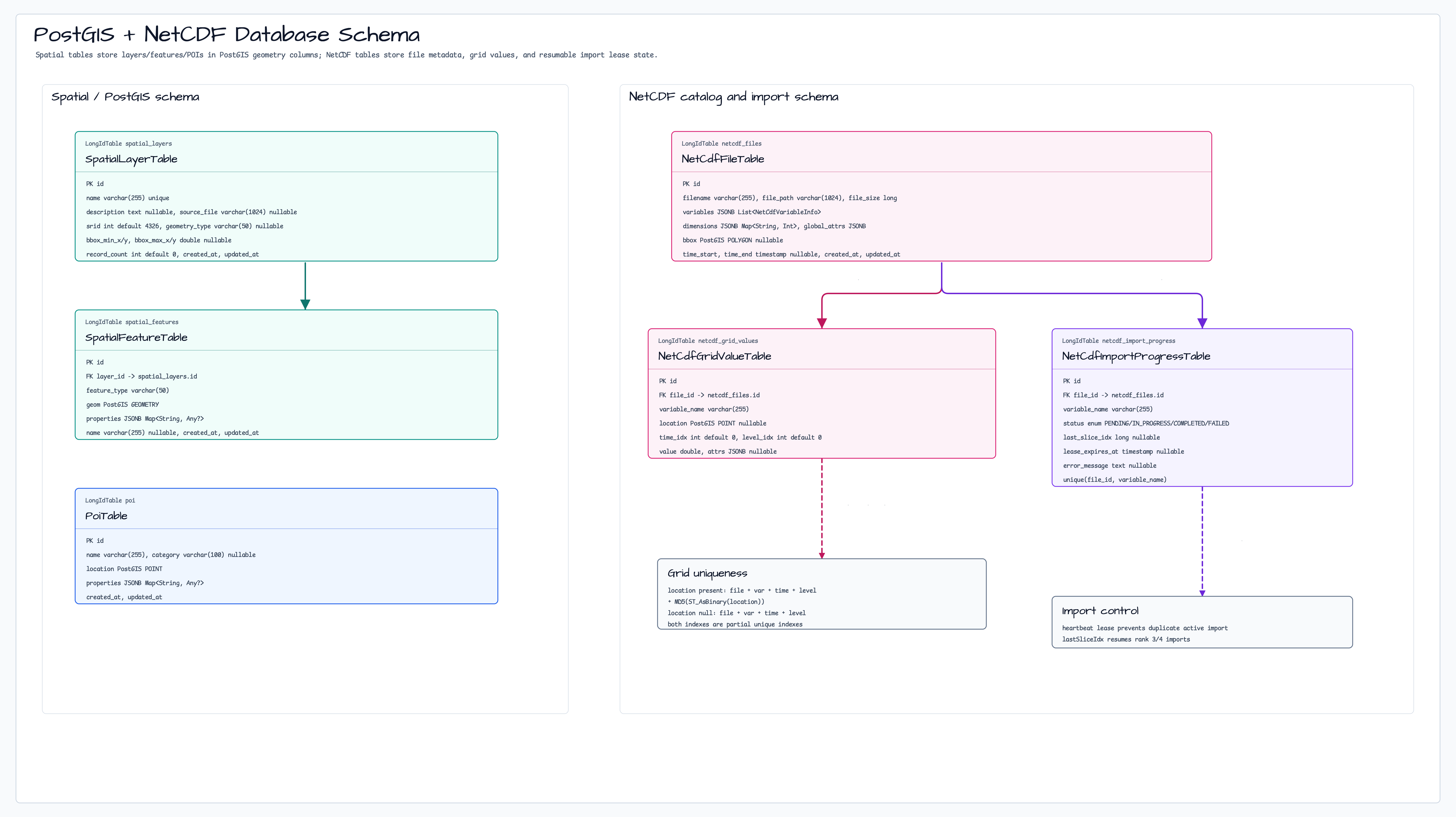This screenshot has width=1456, height=817.
Task: Click the dashed arrowhead above Grid uniqueness
Action: (822, 555)
